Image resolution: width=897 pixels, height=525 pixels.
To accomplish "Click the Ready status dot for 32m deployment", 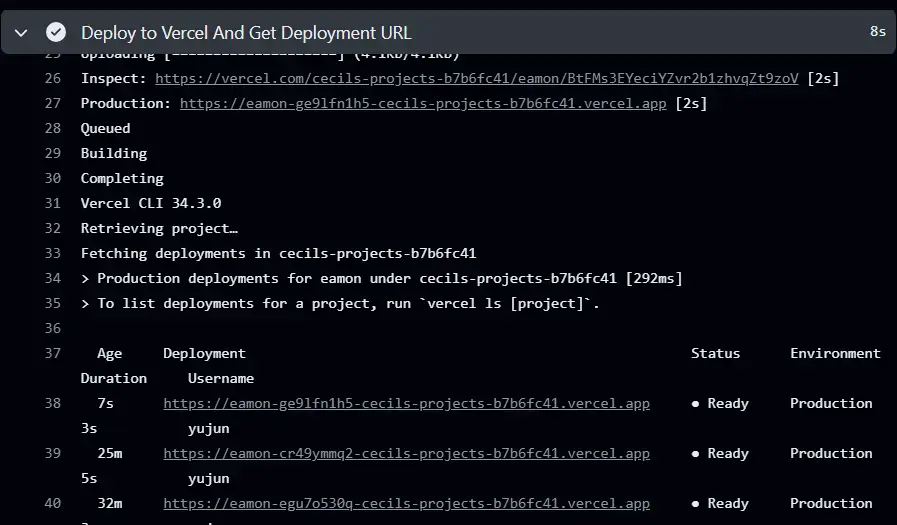I will click(x=695, y=504).
